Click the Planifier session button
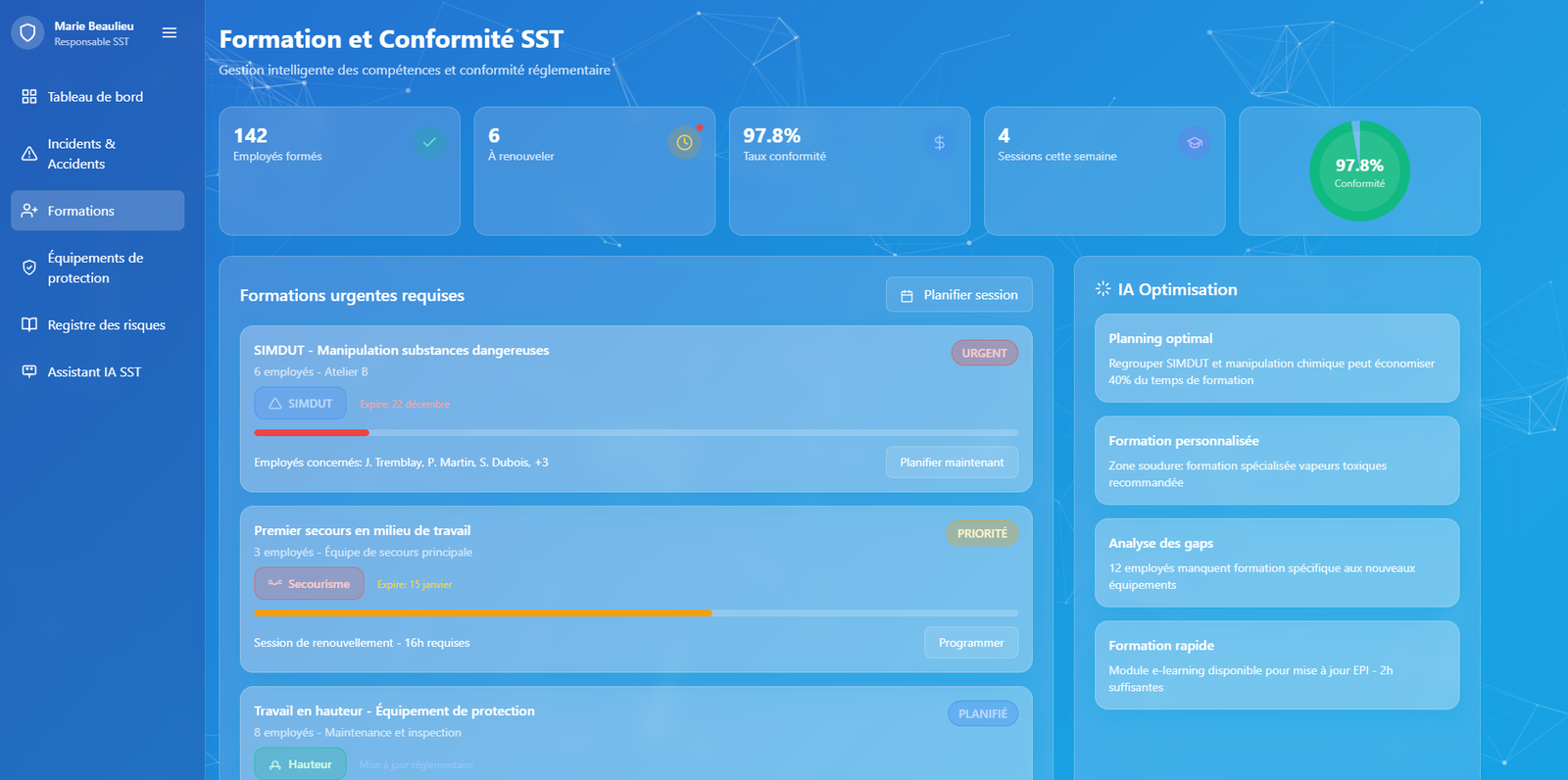Image resolution: width=1568 pixels, height=780 pixels. tap(958, 295)
